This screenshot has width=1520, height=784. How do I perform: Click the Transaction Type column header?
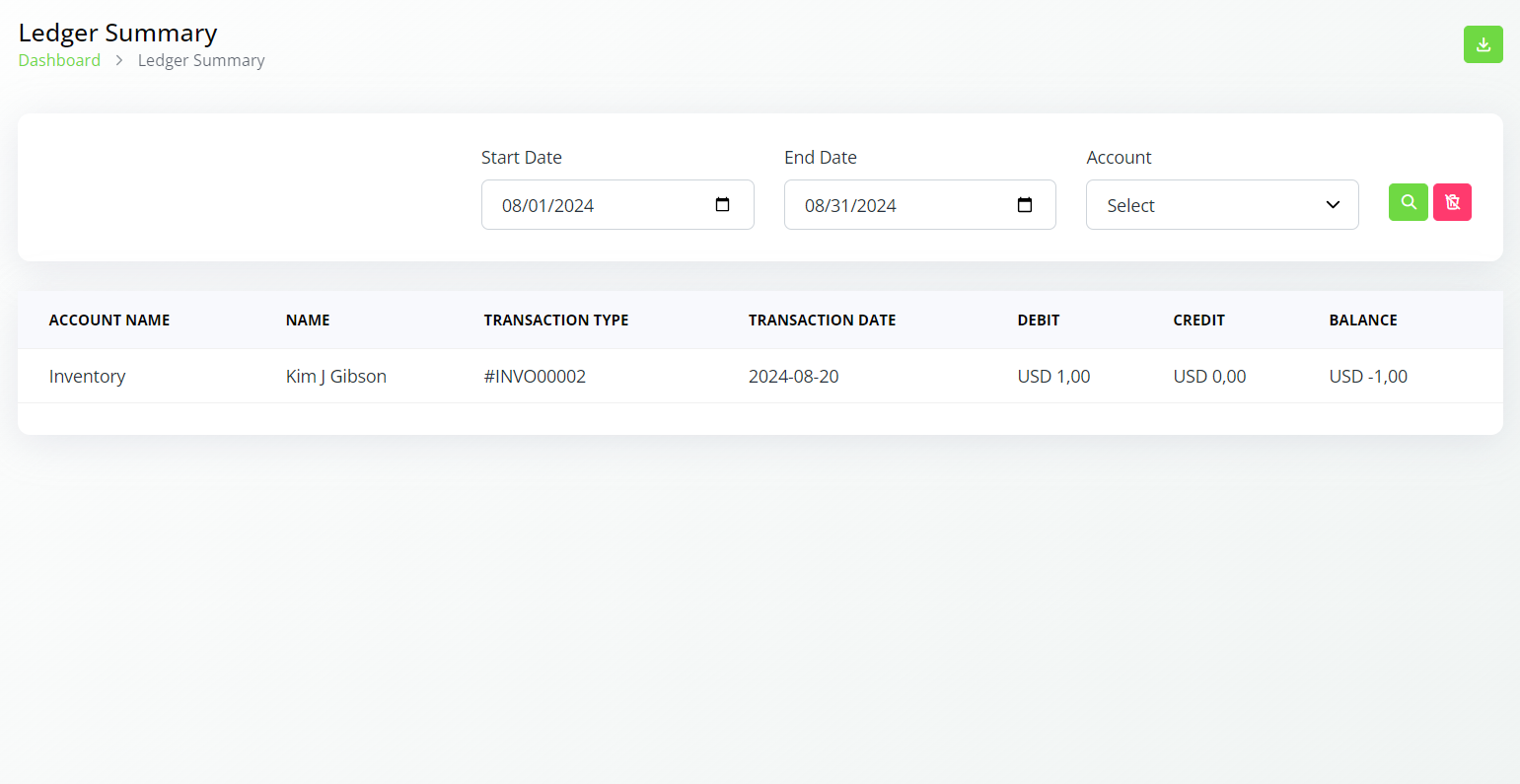coord(556,320)
